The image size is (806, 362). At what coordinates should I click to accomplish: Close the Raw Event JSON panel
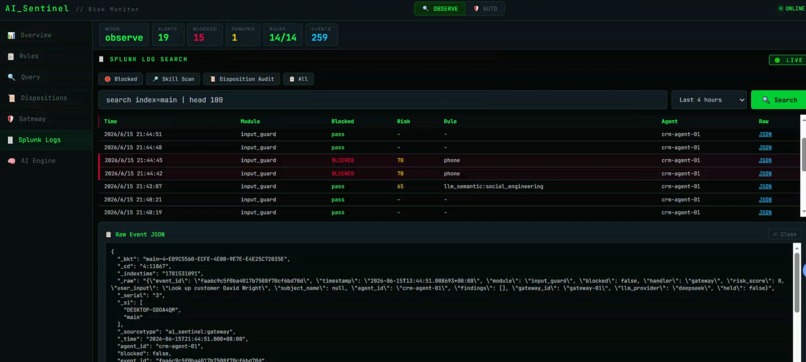click(x=784, y=234)
